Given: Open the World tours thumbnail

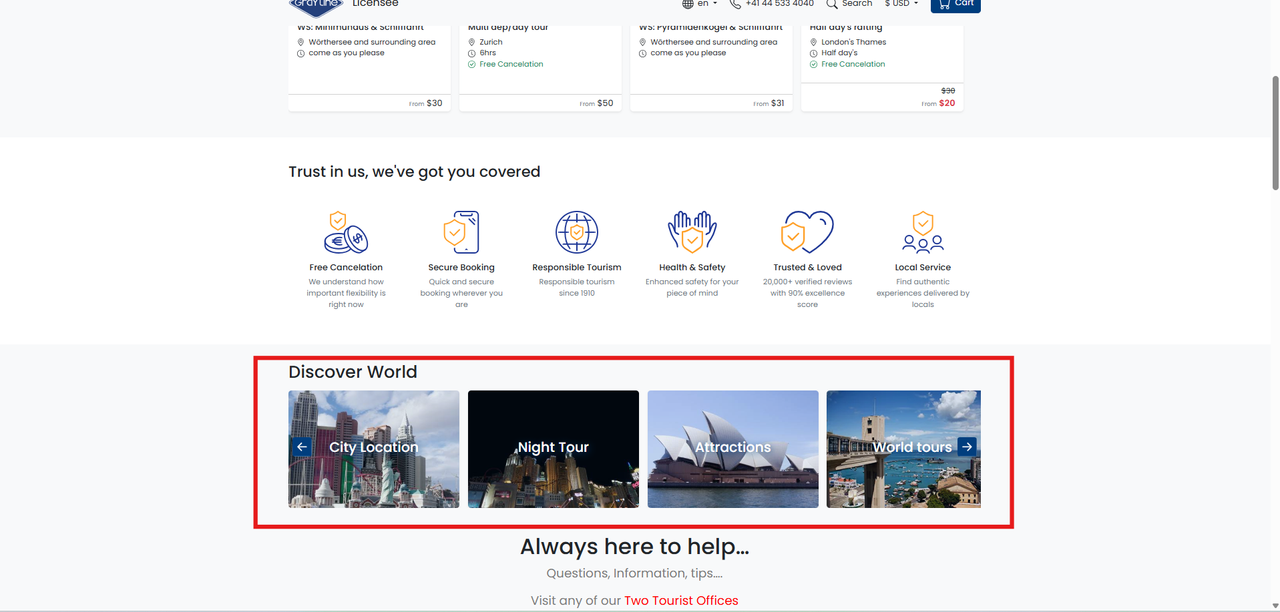Looking at the screenshot, I should pyautogui.click(x=904, y=449).
